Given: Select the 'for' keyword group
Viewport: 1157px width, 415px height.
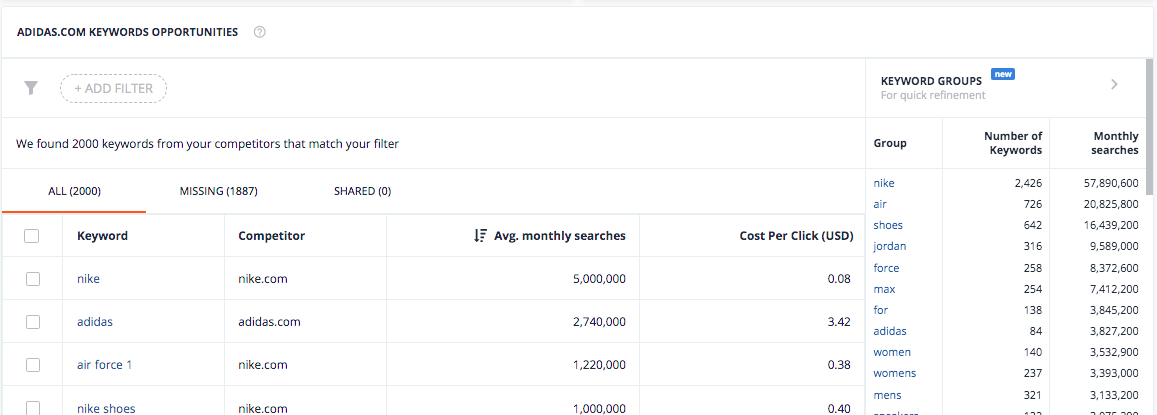Looking at the screenshot, I should (880, 310).
